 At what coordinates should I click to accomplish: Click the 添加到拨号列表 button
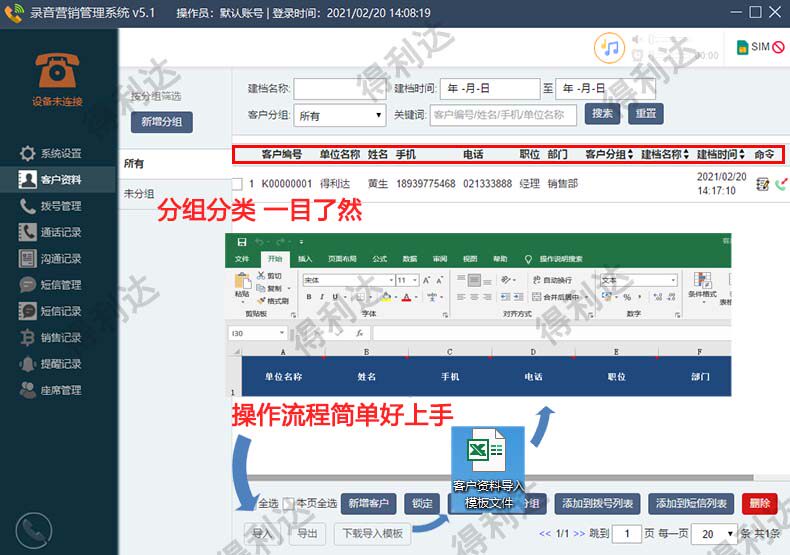[x=598, y=504]
